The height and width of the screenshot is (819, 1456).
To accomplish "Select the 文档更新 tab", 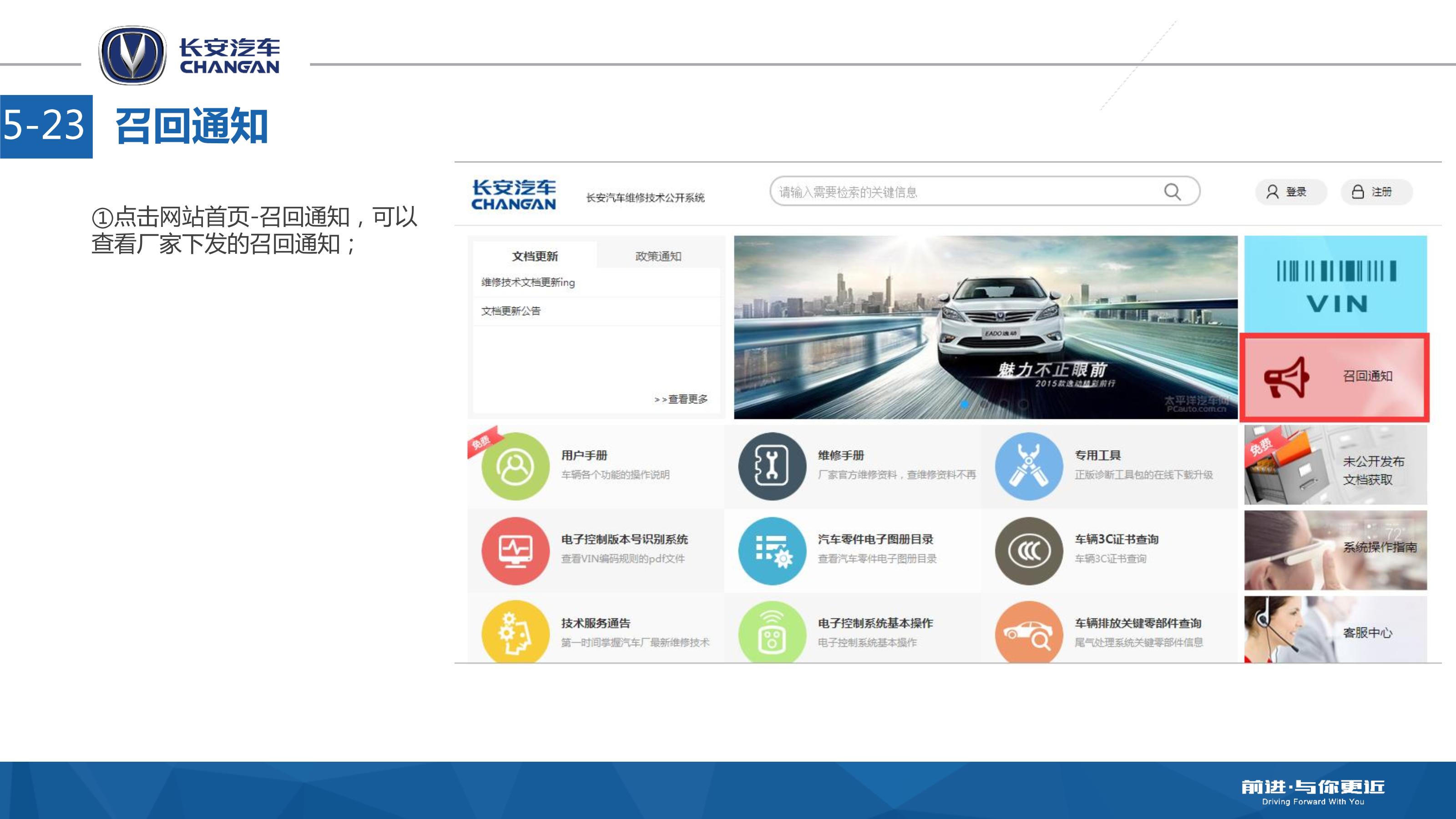I will click(535, 256).
